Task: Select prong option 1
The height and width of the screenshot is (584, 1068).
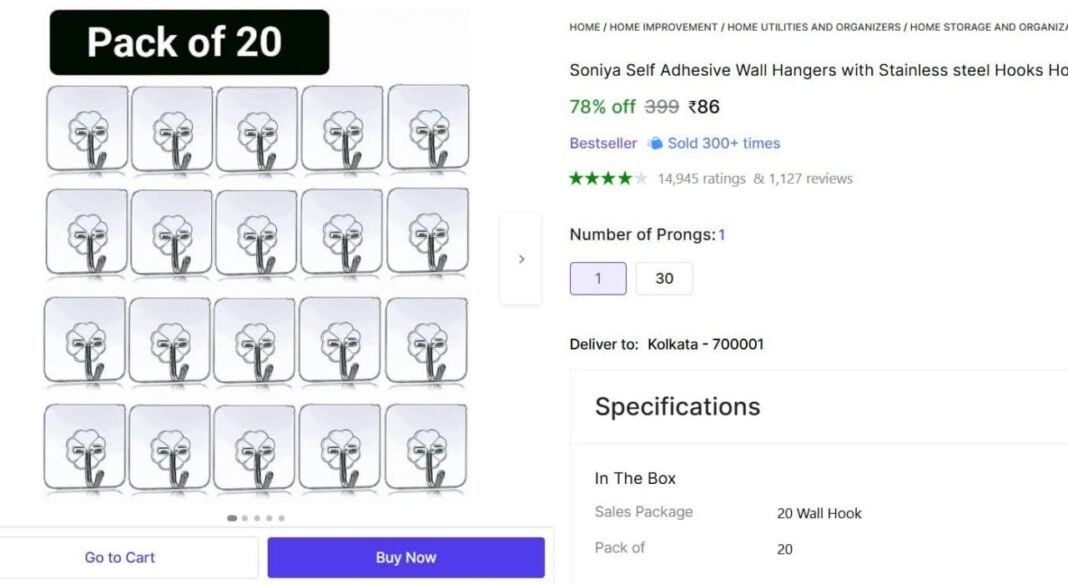Action: tap(598, 278)
